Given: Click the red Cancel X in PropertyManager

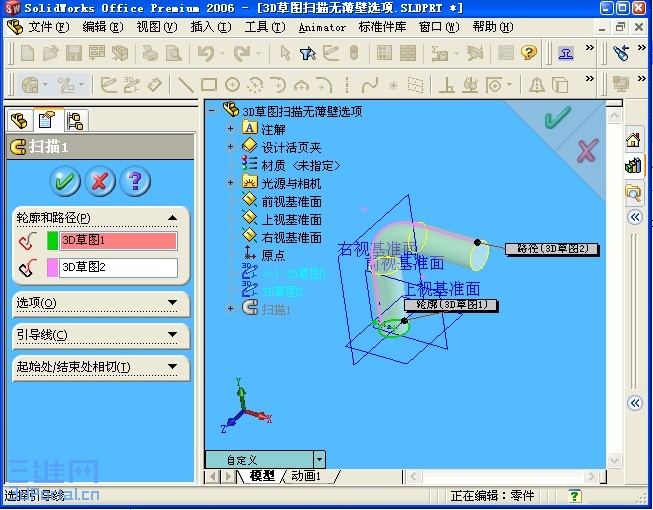Looking at the screenshot, I should pos(100,181).
